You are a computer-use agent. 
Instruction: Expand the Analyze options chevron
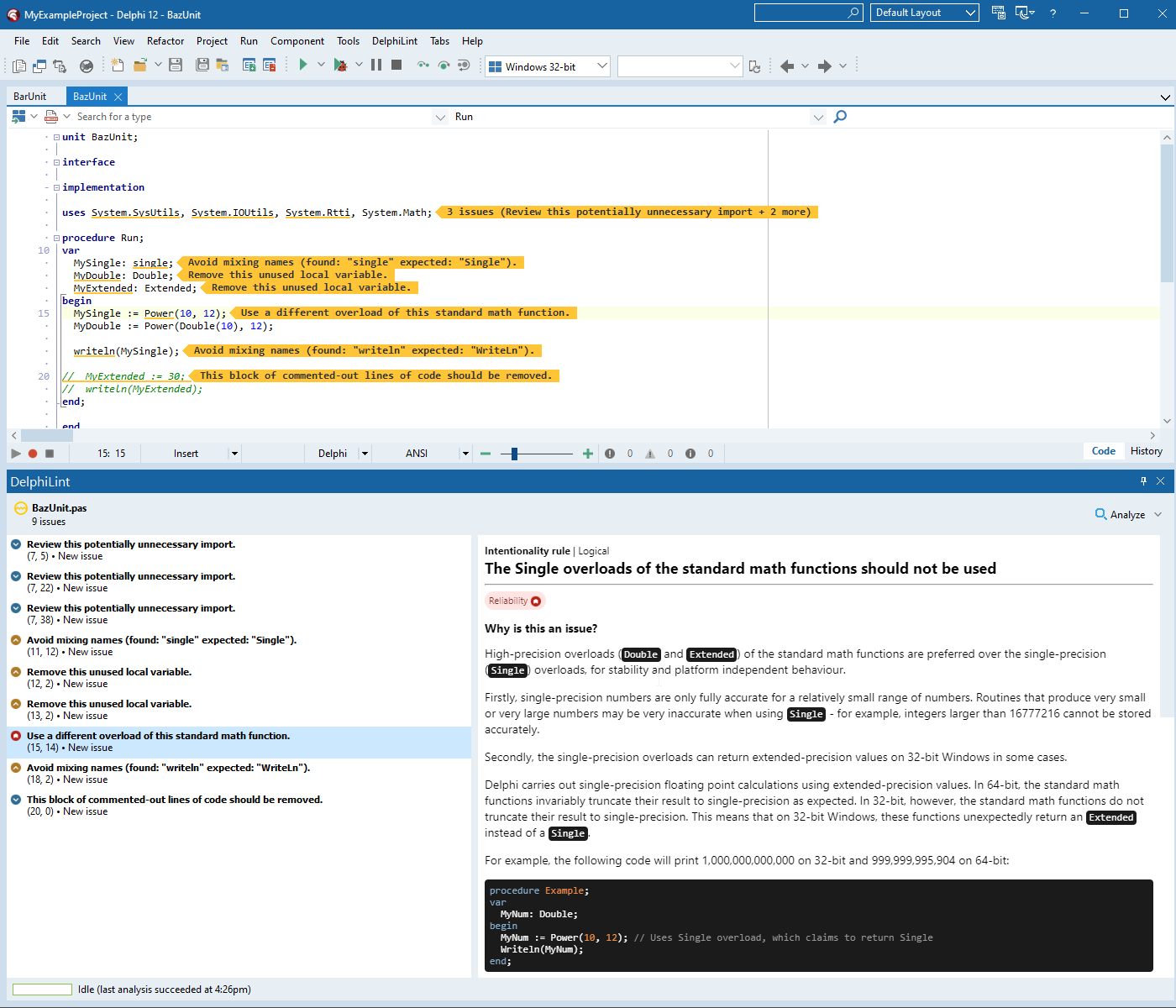click(1158, 515)
